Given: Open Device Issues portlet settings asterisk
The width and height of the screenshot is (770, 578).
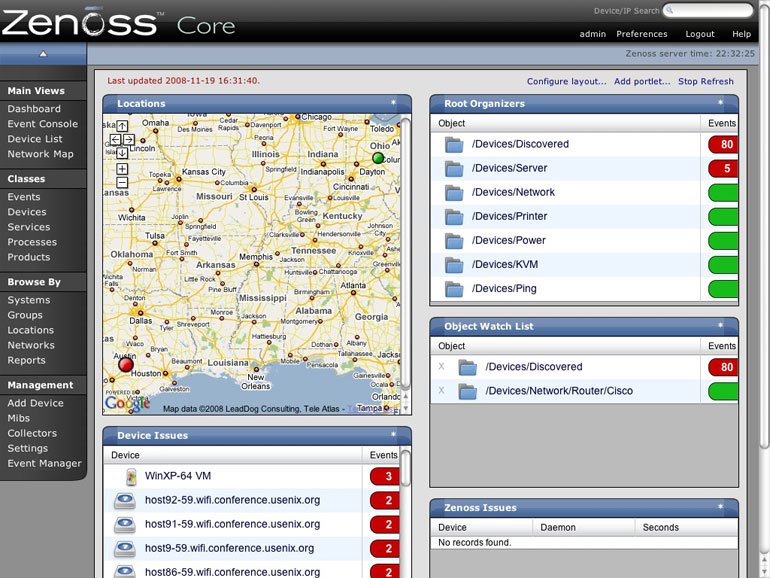Looking at the screenshot, I should (x=393, y=434).
